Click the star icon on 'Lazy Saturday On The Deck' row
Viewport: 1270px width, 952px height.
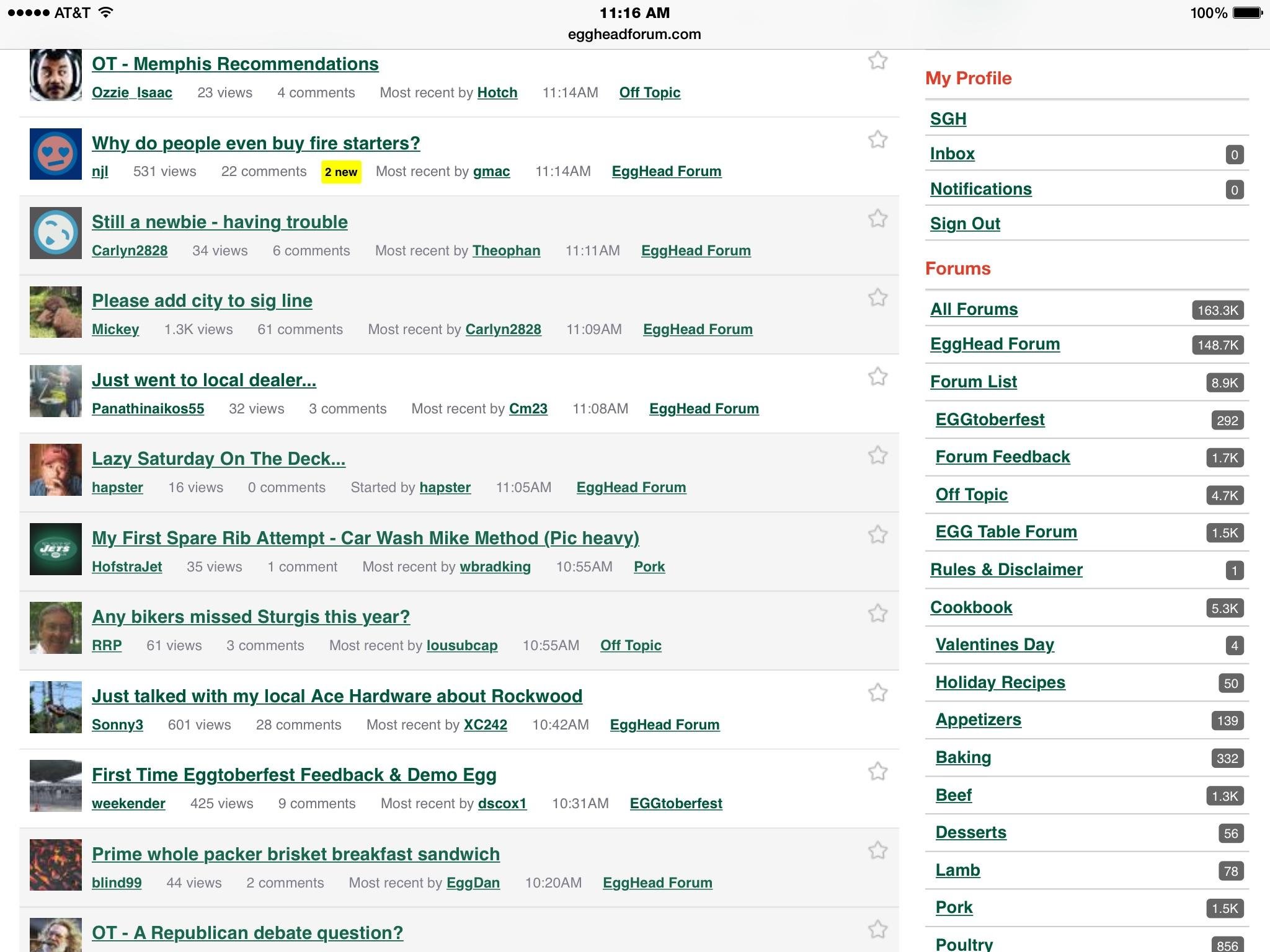pyautogui.click(x=877, y=456)
